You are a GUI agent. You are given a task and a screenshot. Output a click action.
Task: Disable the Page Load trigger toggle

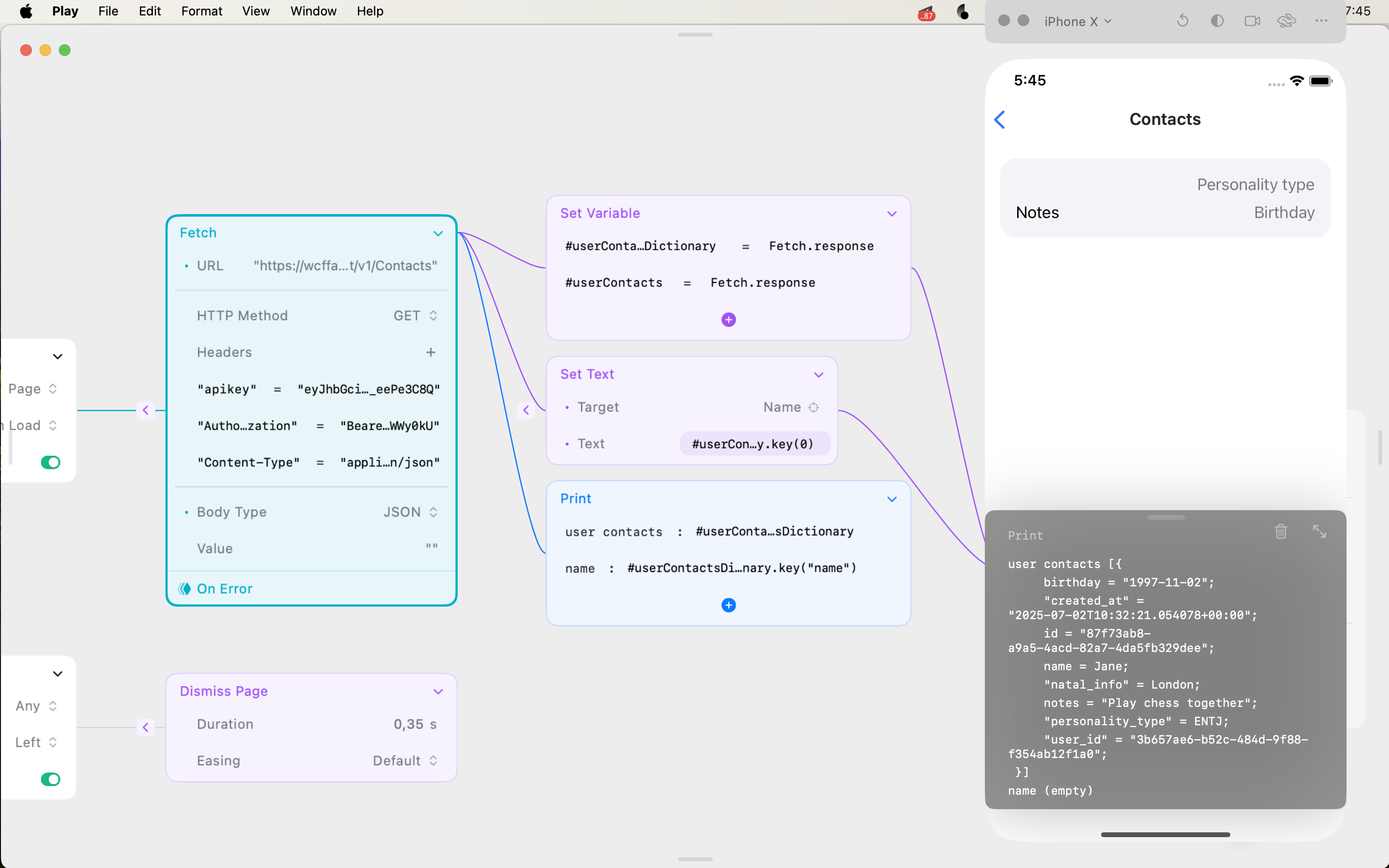[x=51, y=462]
